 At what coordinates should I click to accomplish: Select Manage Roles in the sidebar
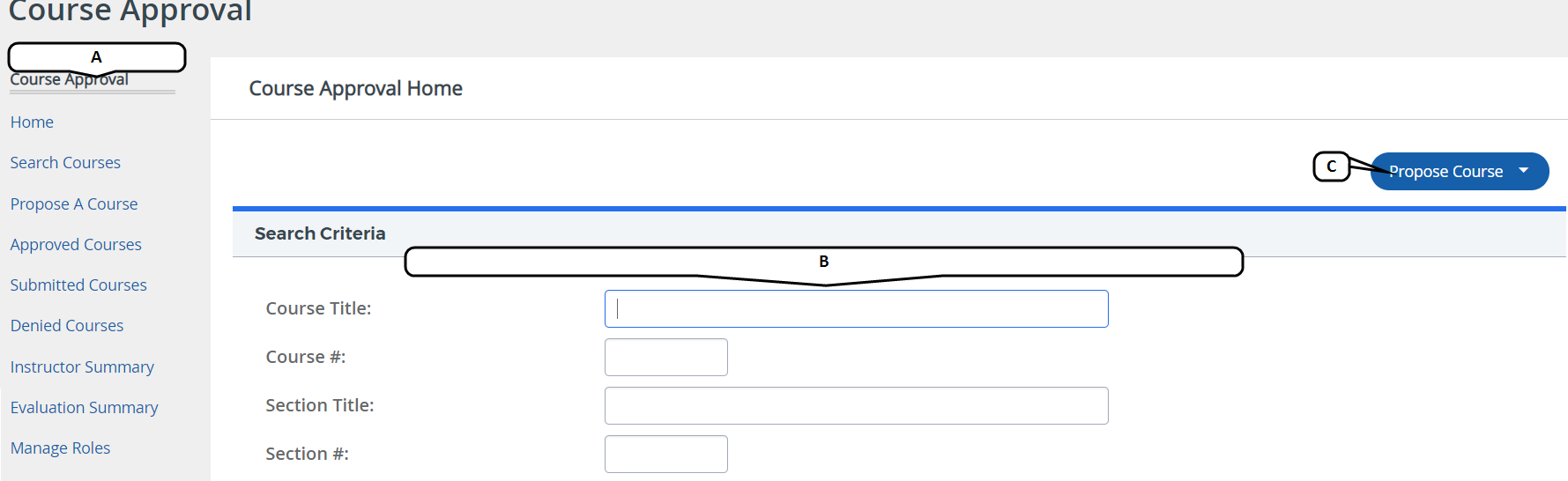[61, 448]
